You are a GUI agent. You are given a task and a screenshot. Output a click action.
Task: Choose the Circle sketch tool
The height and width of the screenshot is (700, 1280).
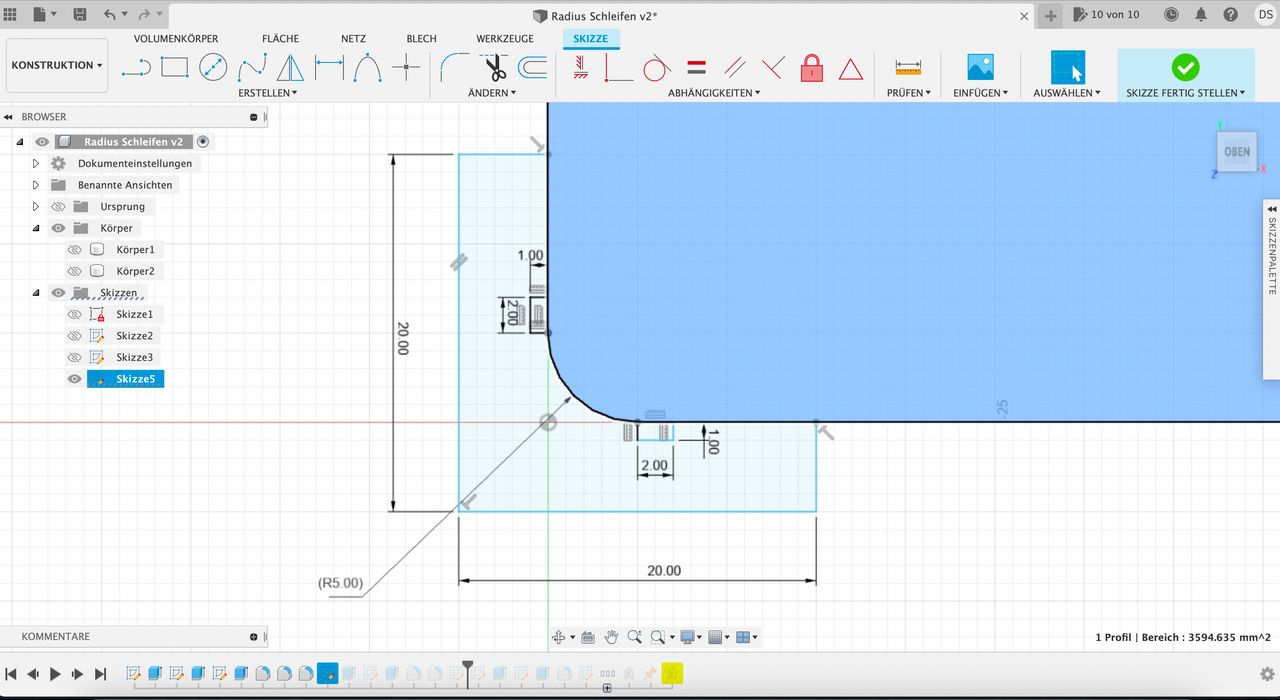(213, 68)
